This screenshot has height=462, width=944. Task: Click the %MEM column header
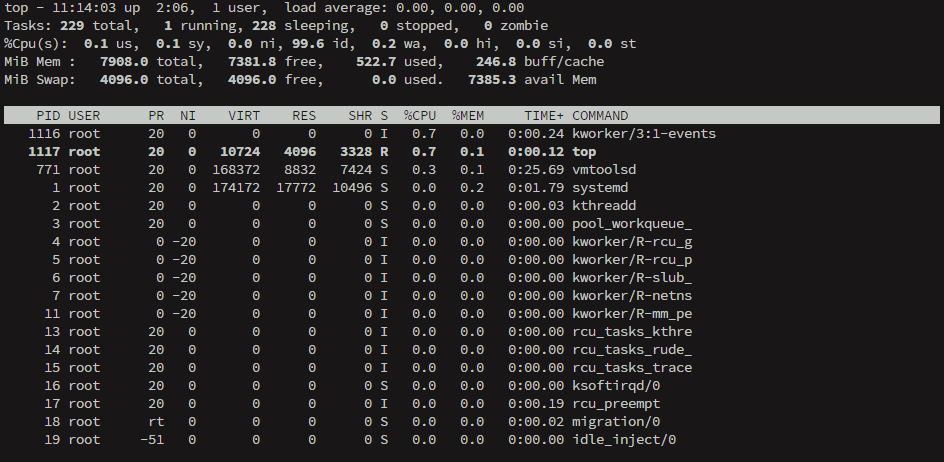coord(468,116)
